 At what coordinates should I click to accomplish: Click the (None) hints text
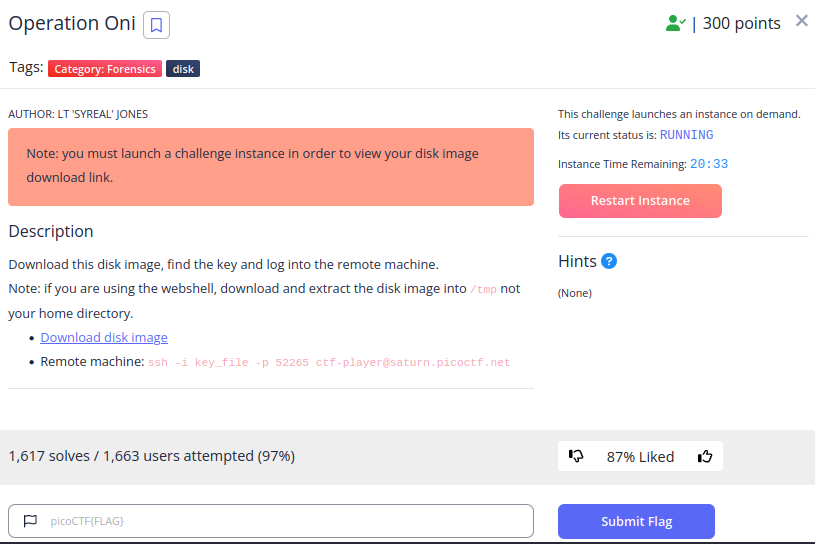tap(574, 293)
